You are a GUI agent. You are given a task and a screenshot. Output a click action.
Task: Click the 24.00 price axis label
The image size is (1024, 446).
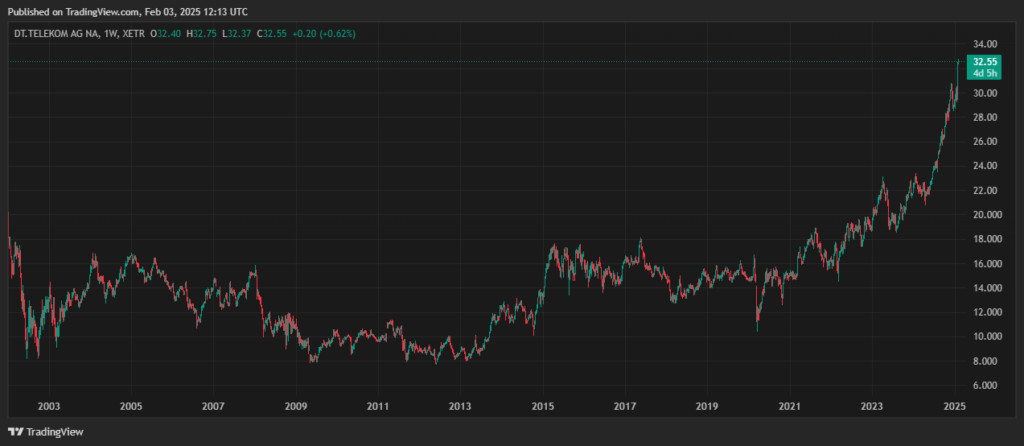pyautogui.click(x=985, y=166)
